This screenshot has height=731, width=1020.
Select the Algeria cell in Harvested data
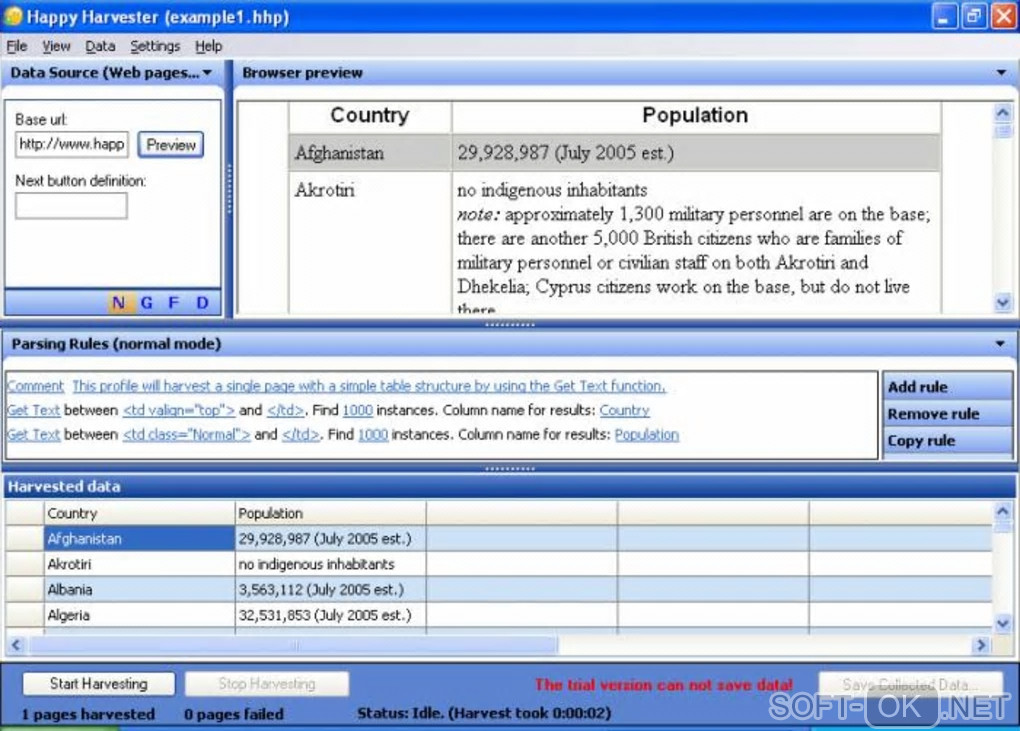(x=139, y=615)
